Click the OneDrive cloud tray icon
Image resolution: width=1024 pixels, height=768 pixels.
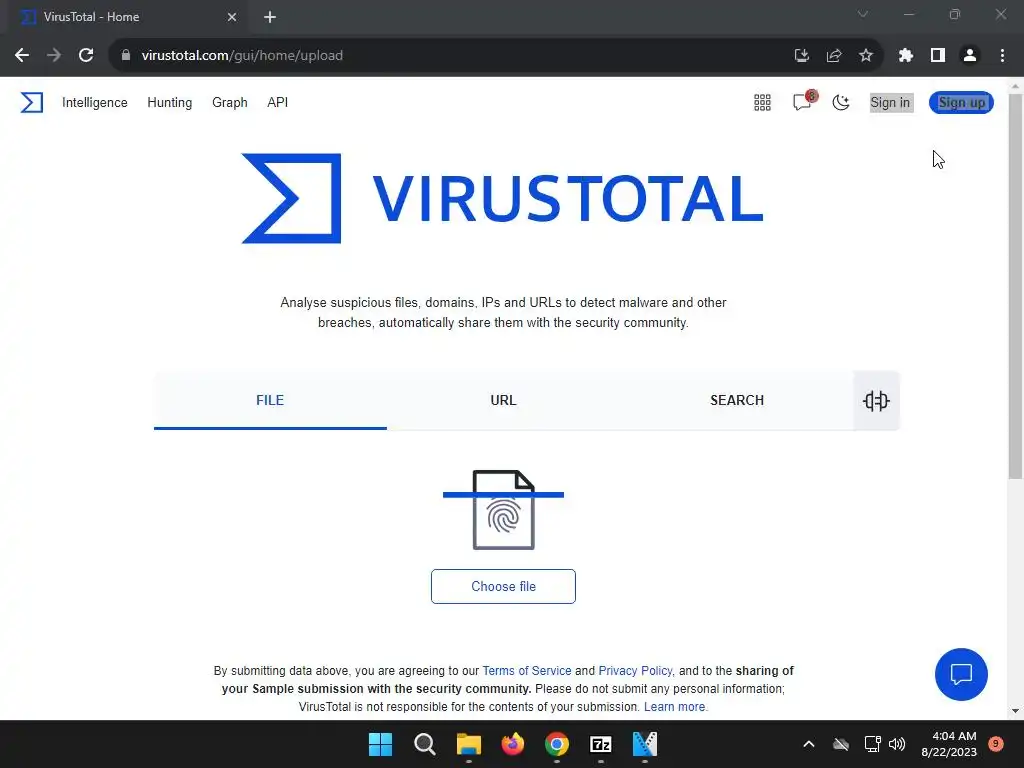click(x=841, y=744)
